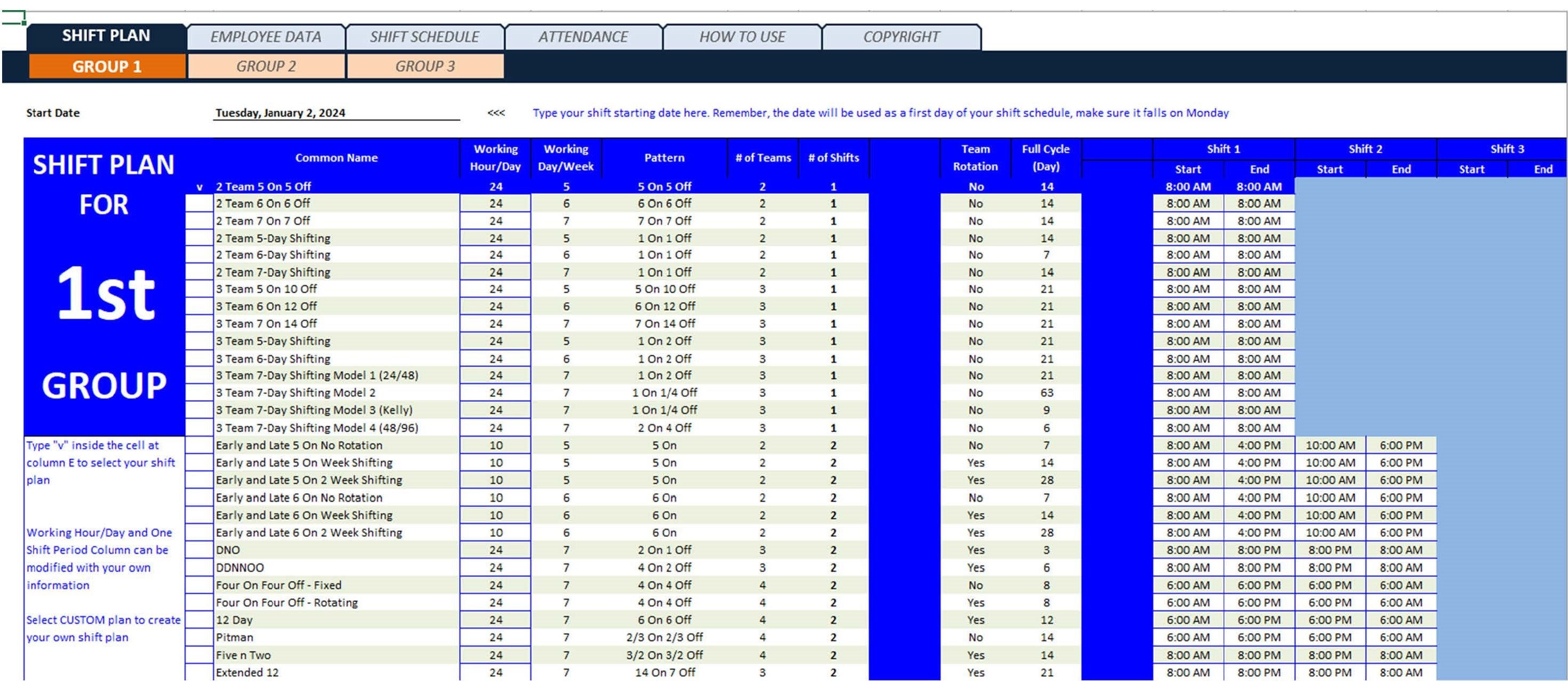1568x689 pixels.
Task: Click the Shift 2 Start cell showing 10:00 AM for Early and Late 5 On Week Shifting
Action: click(1330, 462)
